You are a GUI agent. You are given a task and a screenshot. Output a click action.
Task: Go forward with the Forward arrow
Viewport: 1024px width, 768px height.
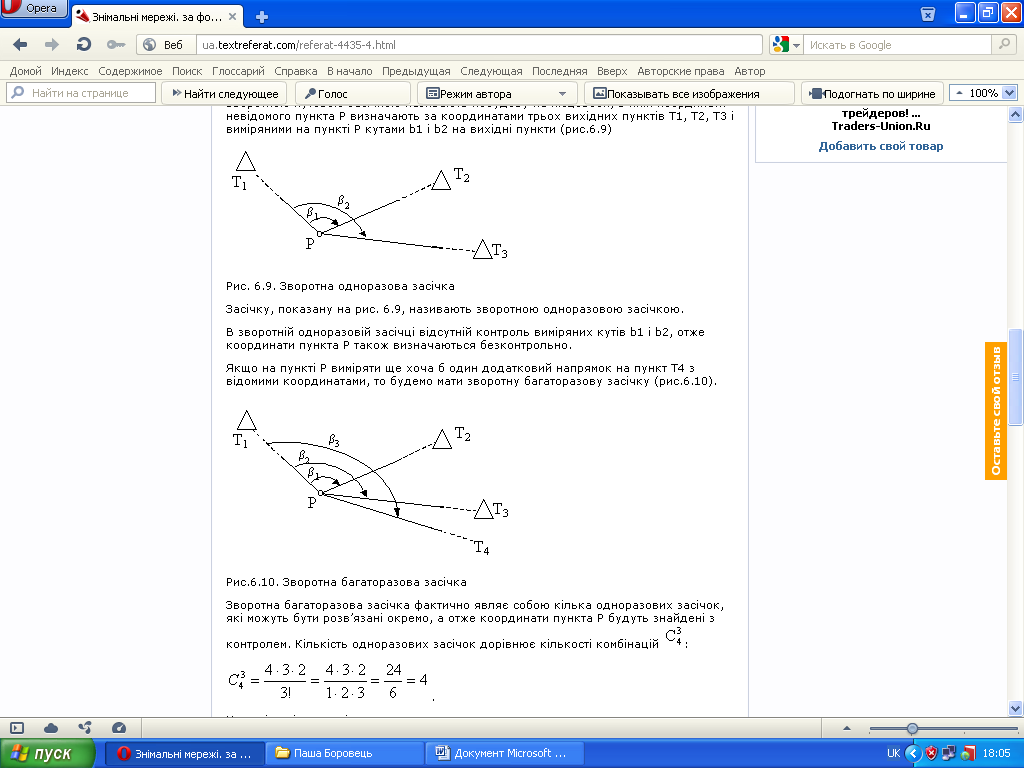point(52,45)
